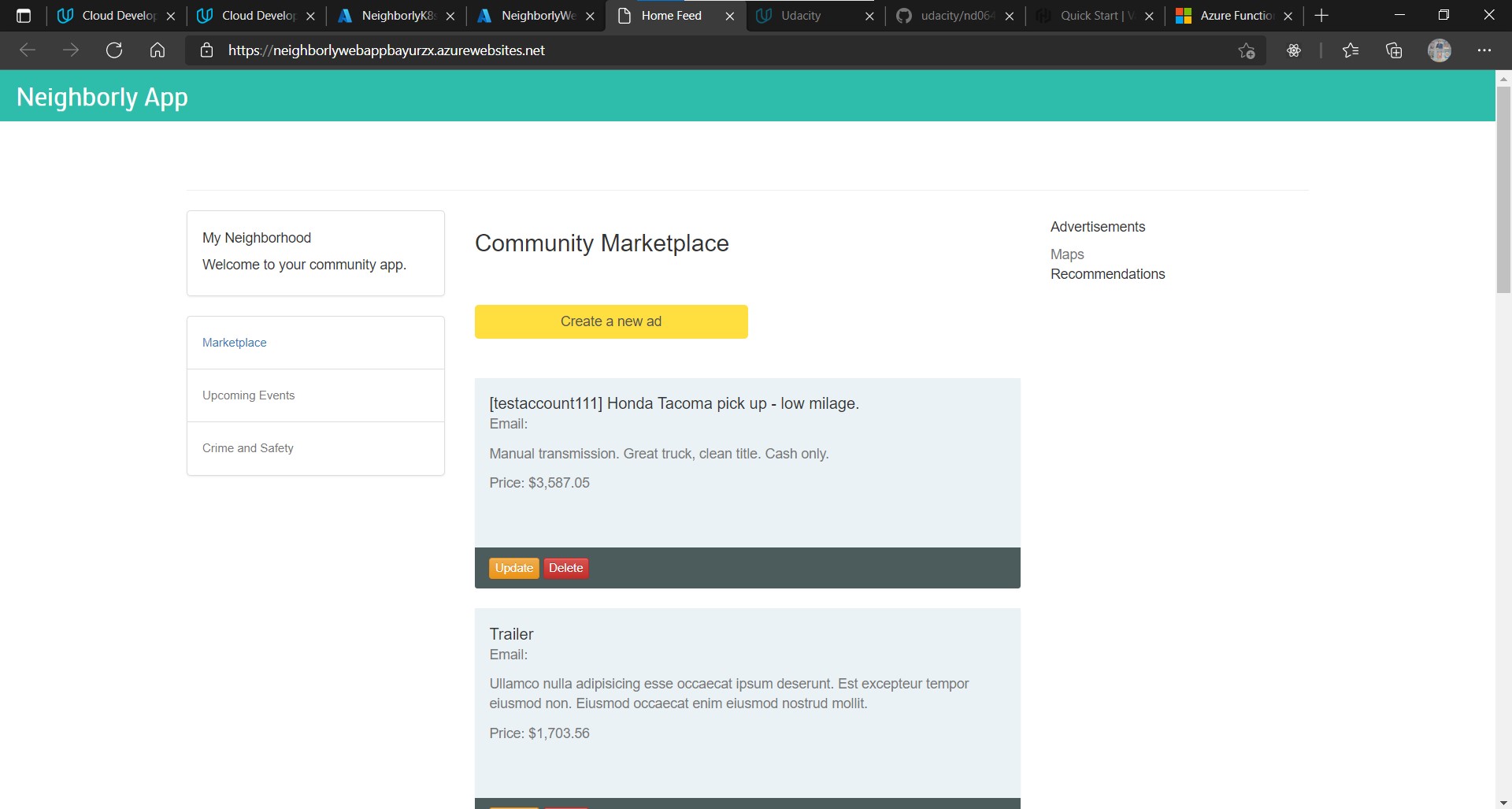Click the Neighborly App header title
1512x809 pixels.
[x=102, y=97]
